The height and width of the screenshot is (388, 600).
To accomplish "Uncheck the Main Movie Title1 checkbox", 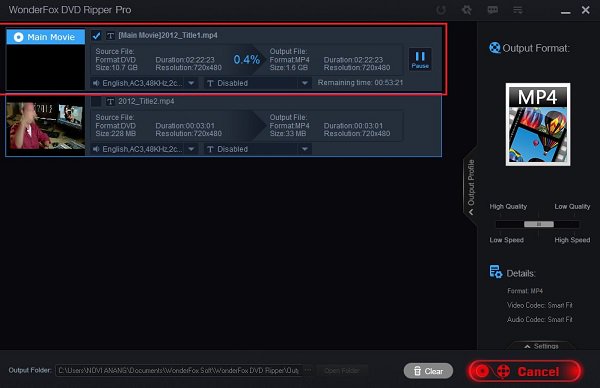I will 96,36.
